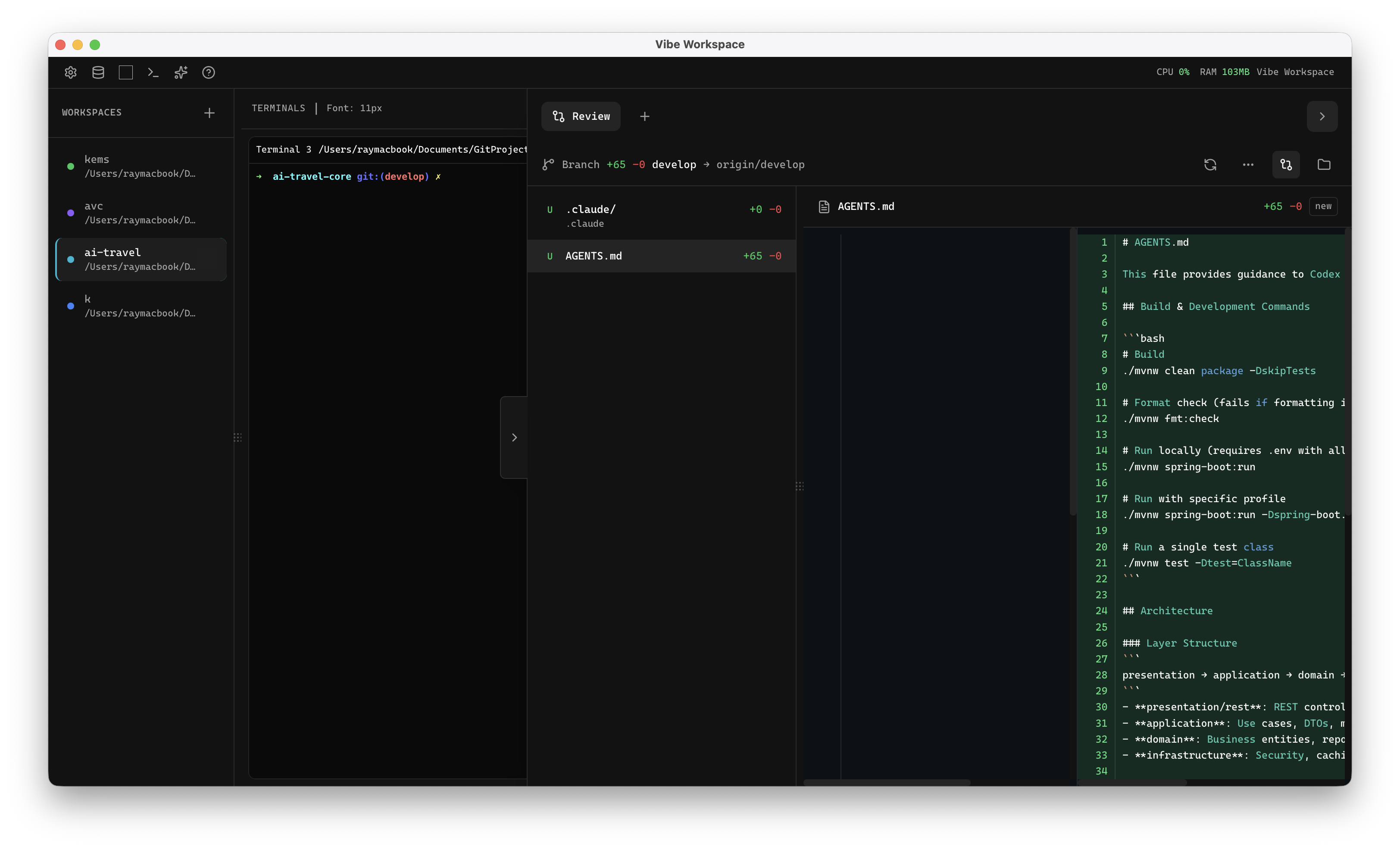1400x850 pixels.
Task: Click the drag handle between file list and diff
Action: [799, 486]
